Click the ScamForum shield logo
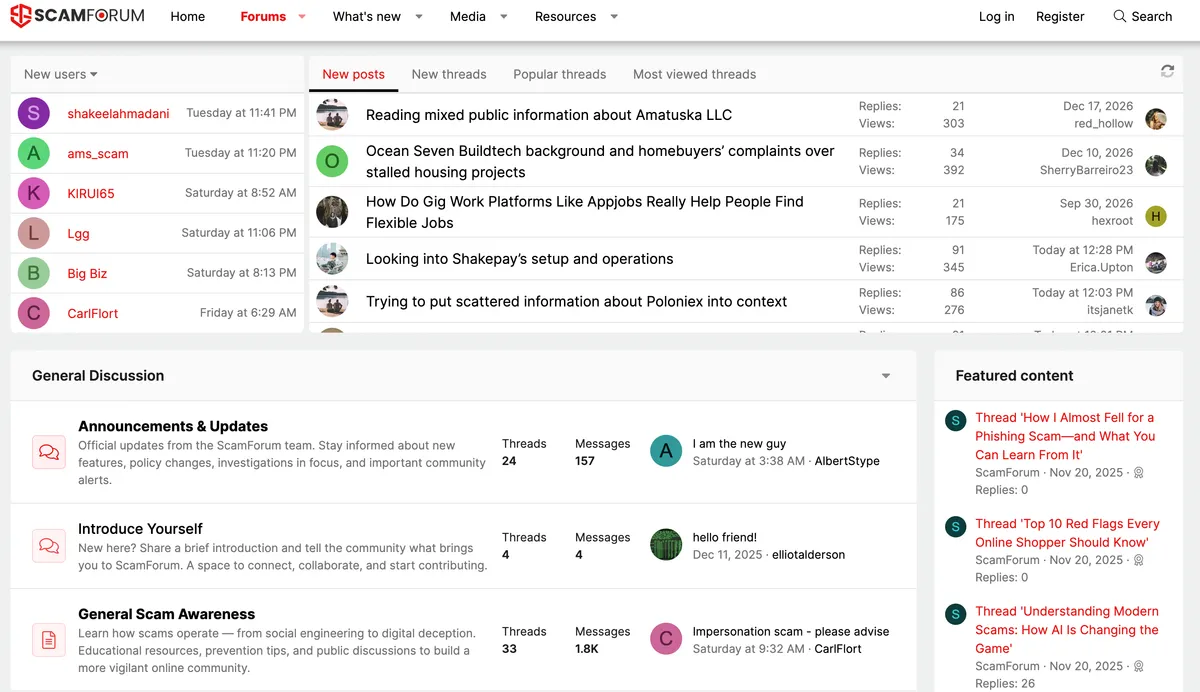This screenshot has width=1200, height=692. (x=20, y=16)
